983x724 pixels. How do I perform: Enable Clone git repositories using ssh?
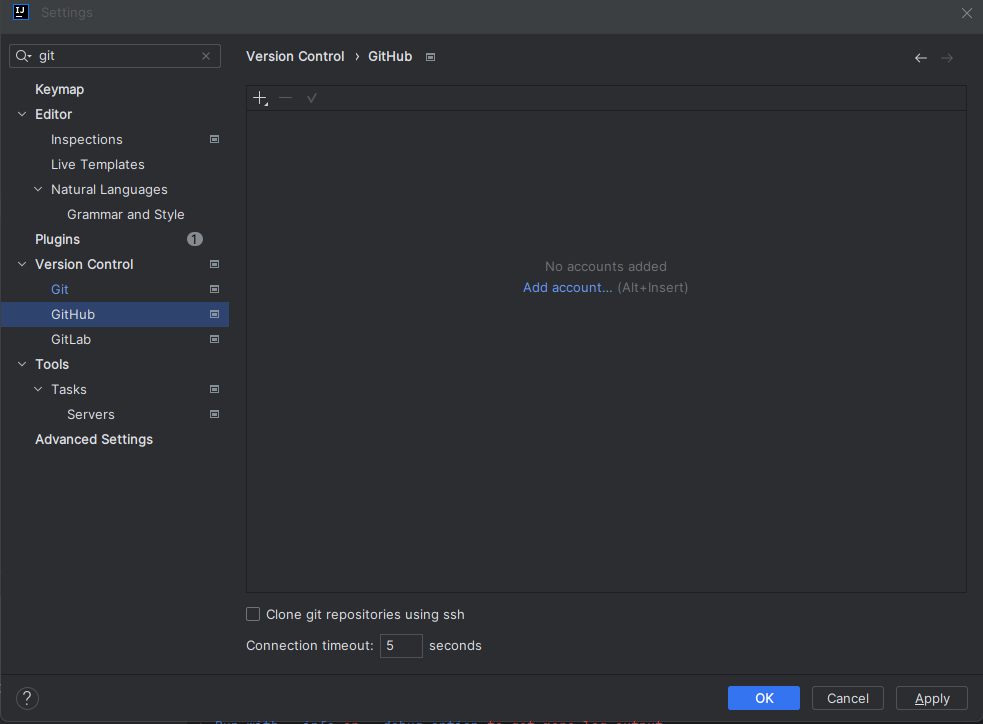tap(253, 614)
